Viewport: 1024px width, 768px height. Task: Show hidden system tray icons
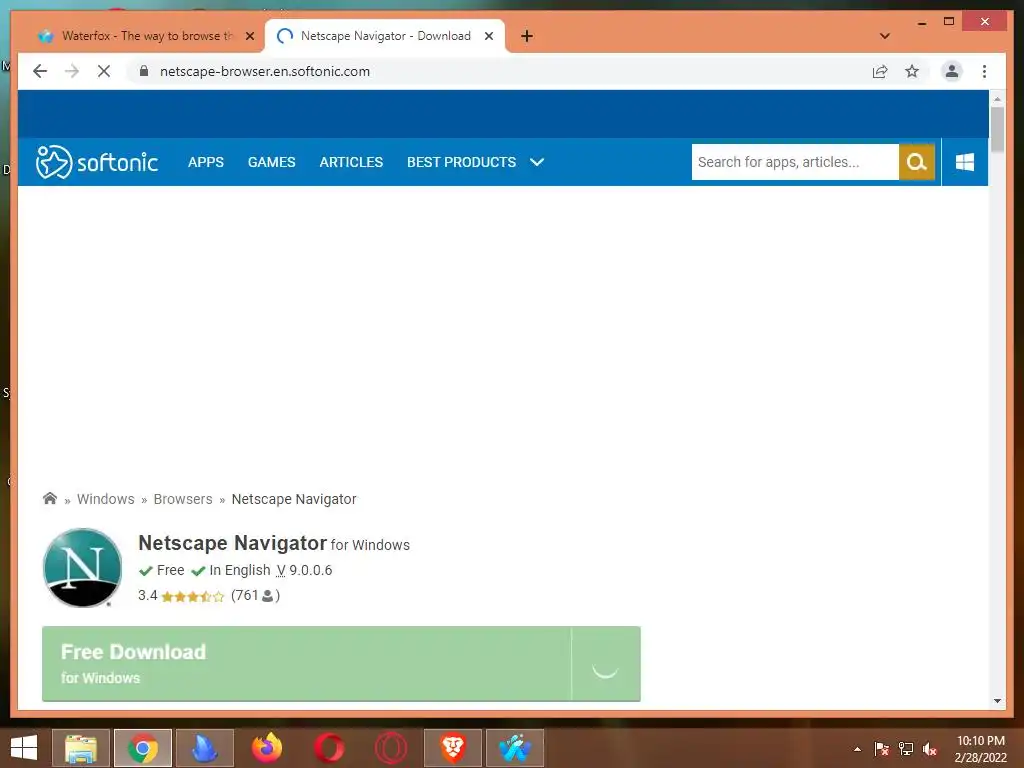(857, 749)
